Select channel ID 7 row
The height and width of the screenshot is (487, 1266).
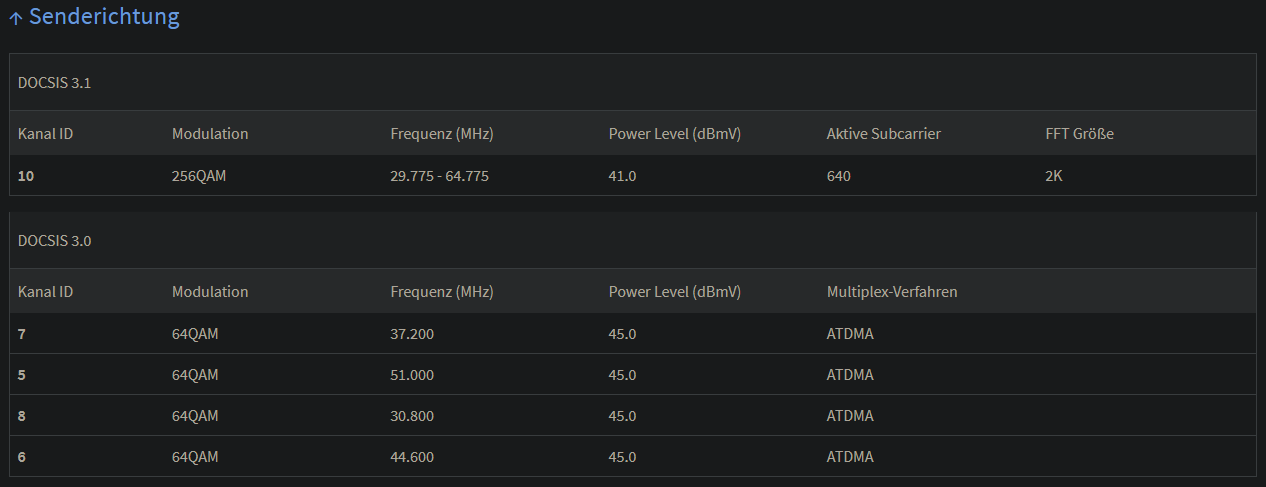pos(22,334)
